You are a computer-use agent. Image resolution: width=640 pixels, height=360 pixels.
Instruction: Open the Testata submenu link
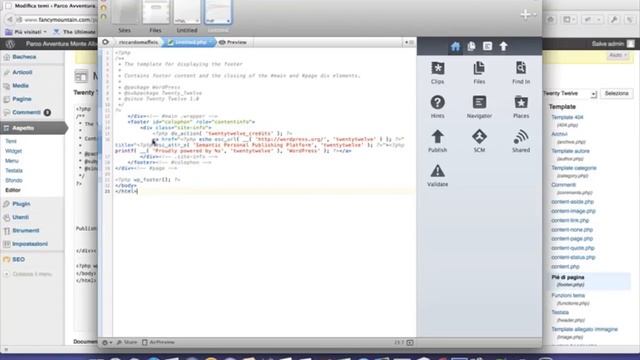pos(14,171)
